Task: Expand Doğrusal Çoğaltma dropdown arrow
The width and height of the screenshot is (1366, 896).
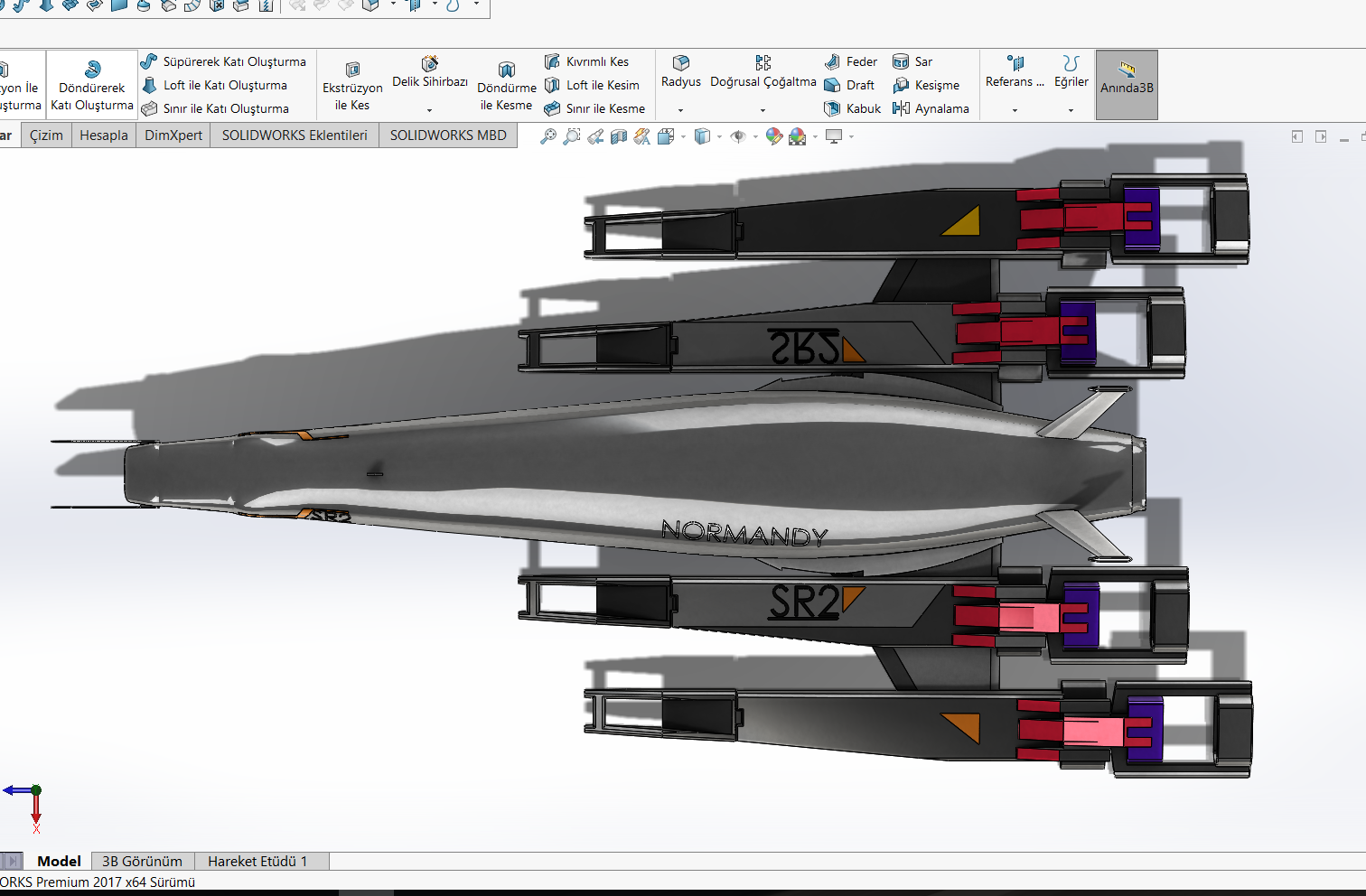Action: click(763, 110)
